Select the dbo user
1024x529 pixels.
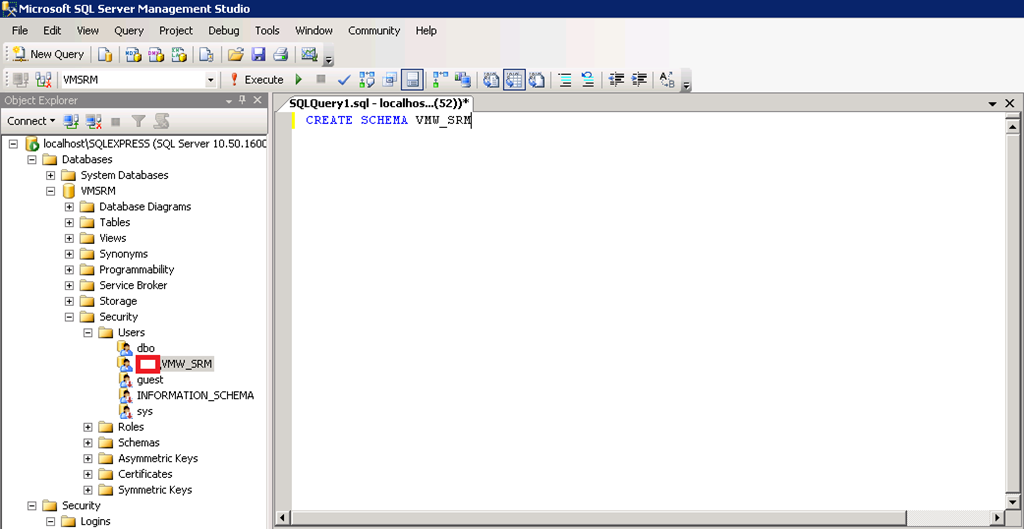tap(145, 348)
